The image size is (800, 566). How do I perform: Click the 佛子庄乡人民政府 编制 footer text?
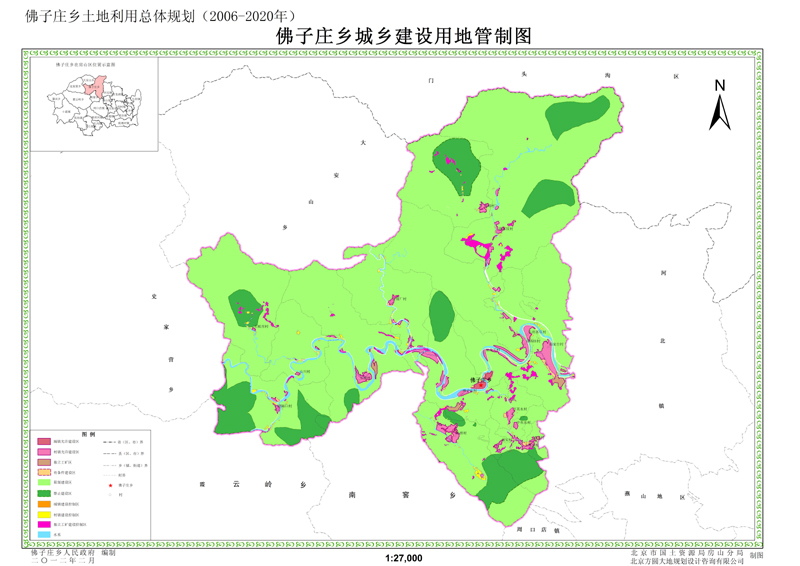coord(73,551)
